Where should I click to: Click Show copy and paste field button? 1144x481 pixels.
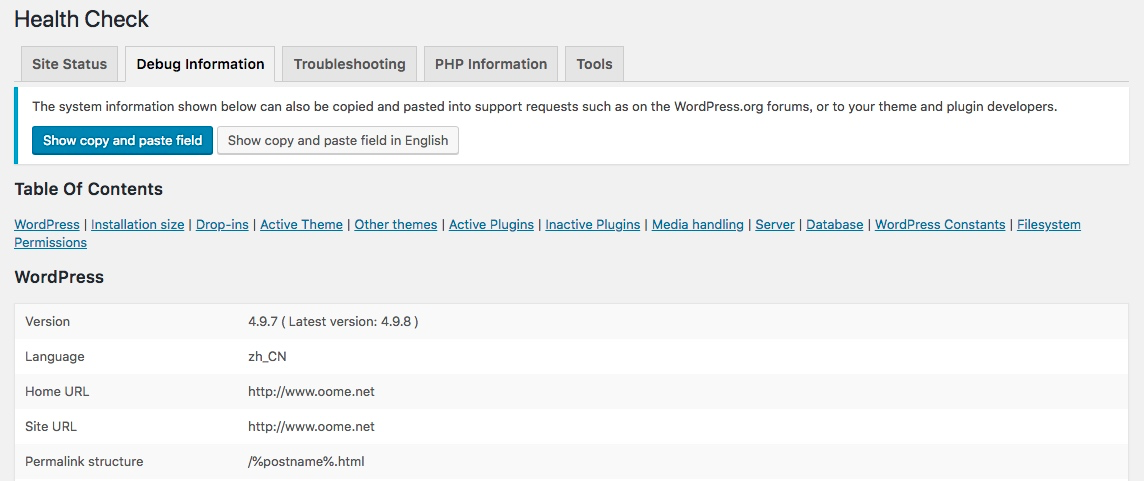(122, 140)
